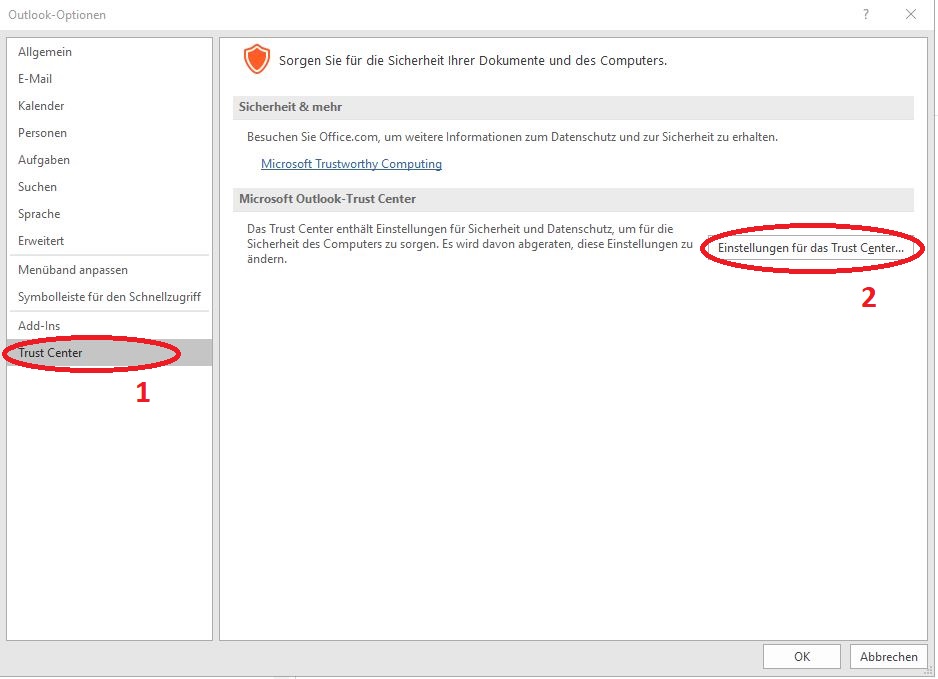Open Symbolleiste für den Schnellzugriff
The height and width of the screenshot is (679, 938).
109,297
